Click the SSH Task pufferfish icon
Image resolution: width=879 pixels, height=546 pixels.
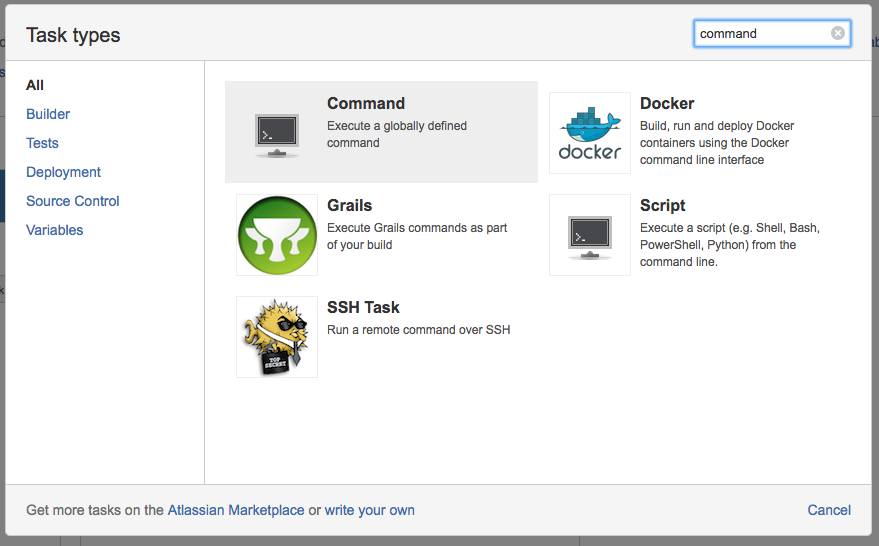(x=277, y=337)
